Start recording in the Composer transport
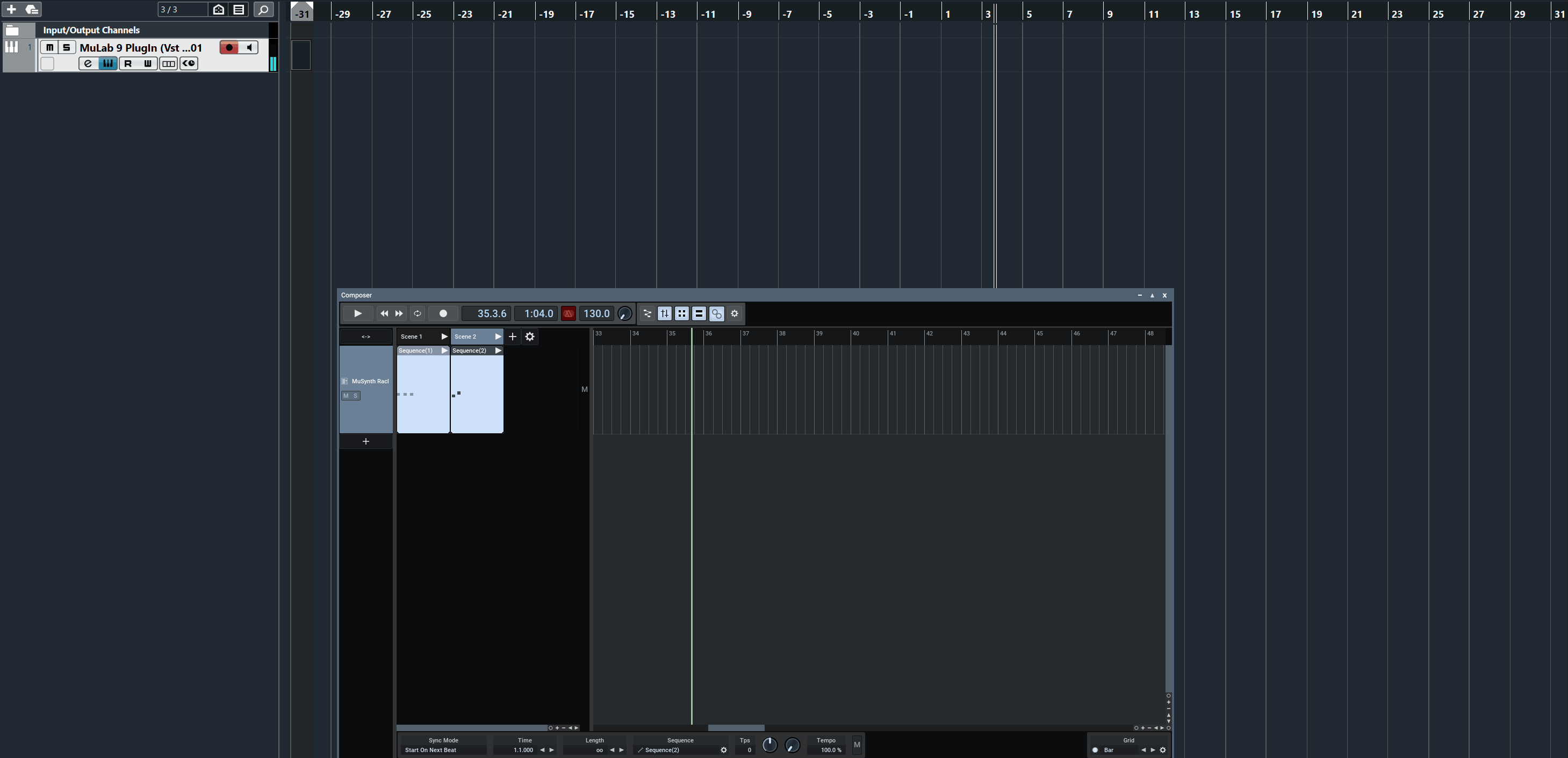The image size is (1568, 758). (x=443, y=313)
